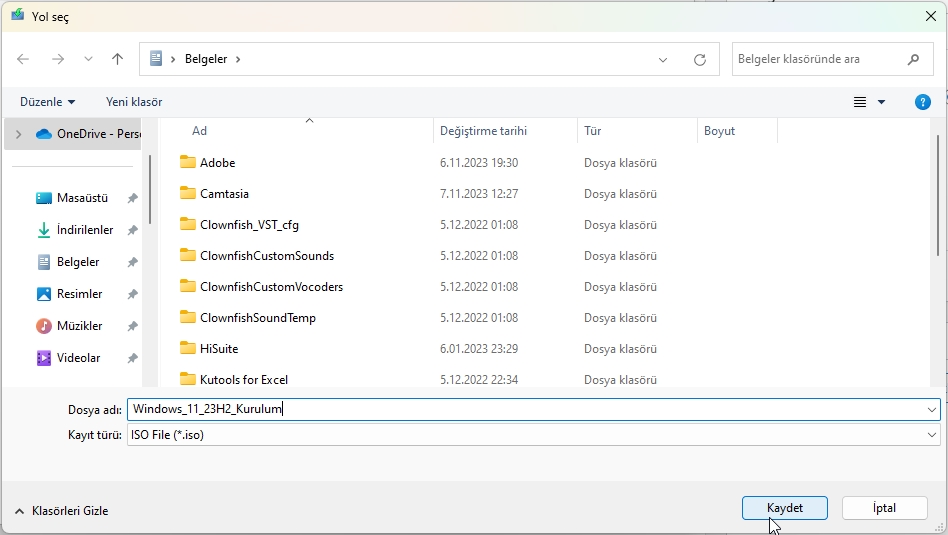The width and height of the screenshot is (948, 535).
Task: Click the pin icon next to Masaüstü
Action: [x=132, y=198]
